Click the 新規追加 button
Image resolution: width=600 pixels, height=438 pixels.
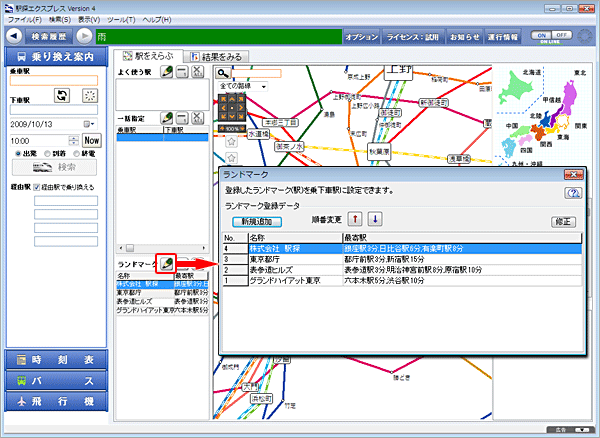[x=255, y=221]
